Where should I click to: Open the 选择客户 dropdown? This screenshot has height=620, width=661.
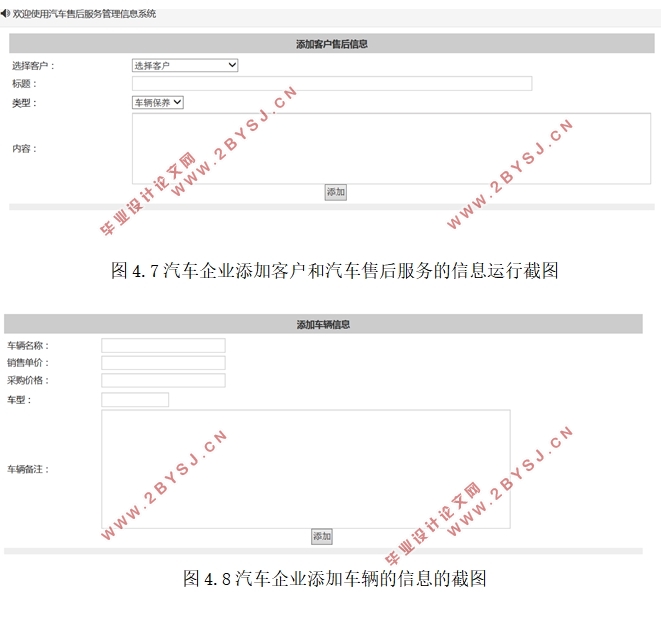pyautogui.click(x=185, y=65)
